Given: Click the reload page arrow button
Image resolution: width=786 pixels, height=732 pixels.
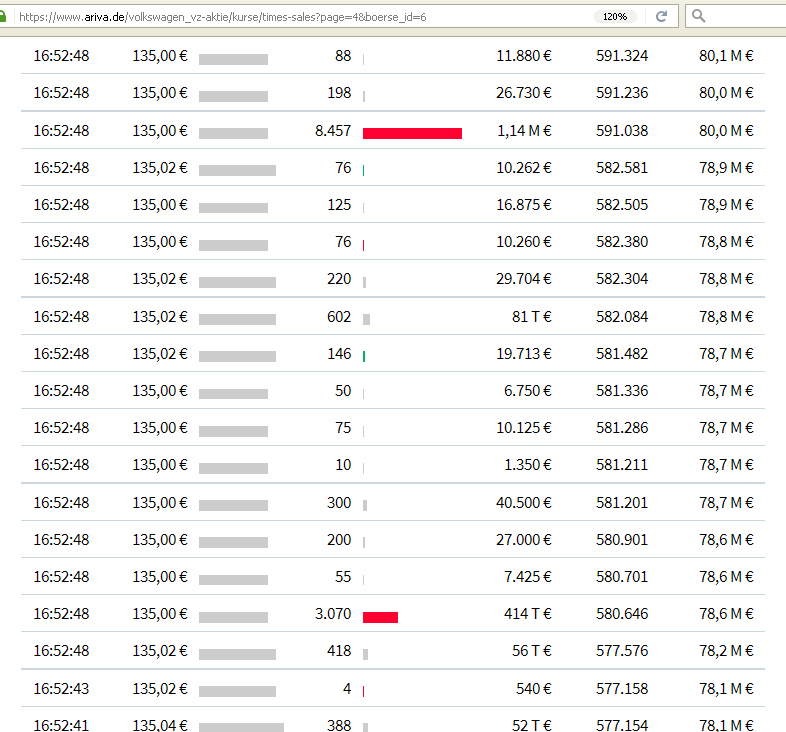Looking at the screenshot, I should coord(661,16).
